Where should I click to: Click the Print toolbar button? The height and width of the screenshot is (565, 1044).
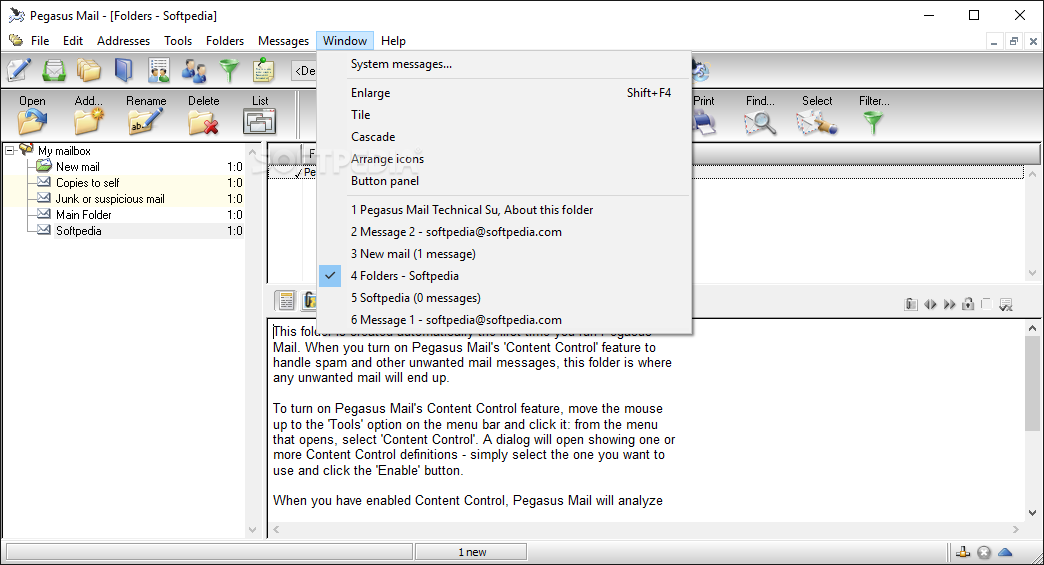pos(704,114)
